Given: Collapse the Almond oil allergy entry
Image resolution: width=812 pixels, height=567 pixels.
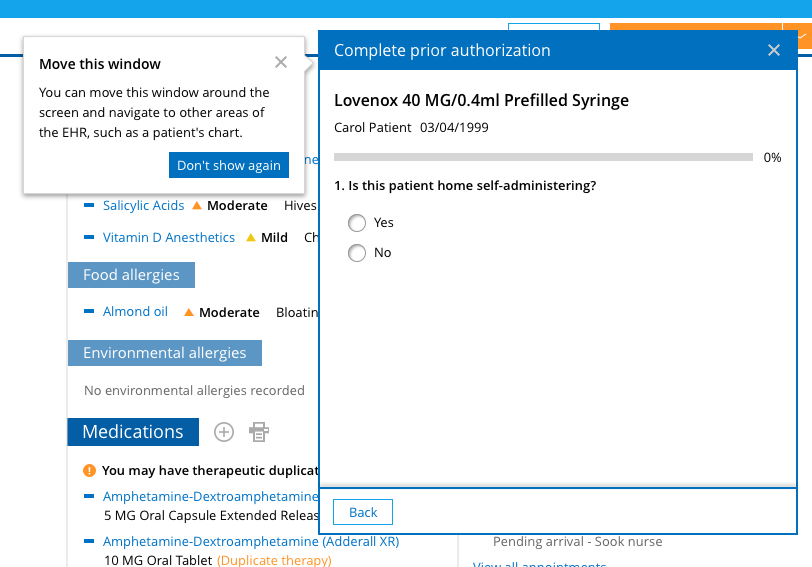Looking at the screenshot, I should coord(89,312).
